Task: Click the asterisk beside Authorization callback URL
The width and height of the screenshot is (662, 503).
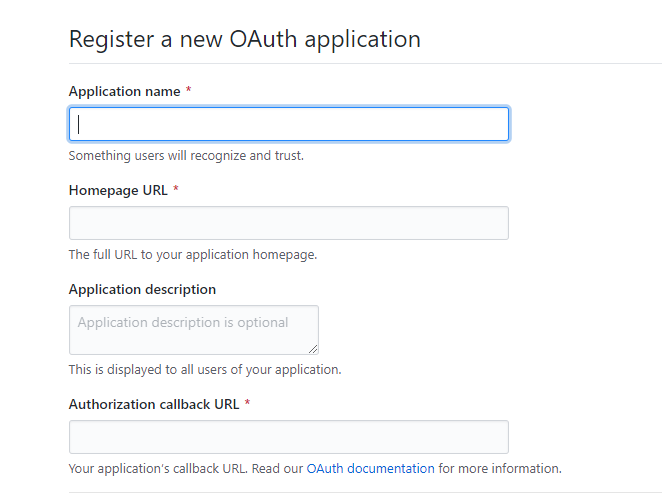Action: (x=247, y=404)
